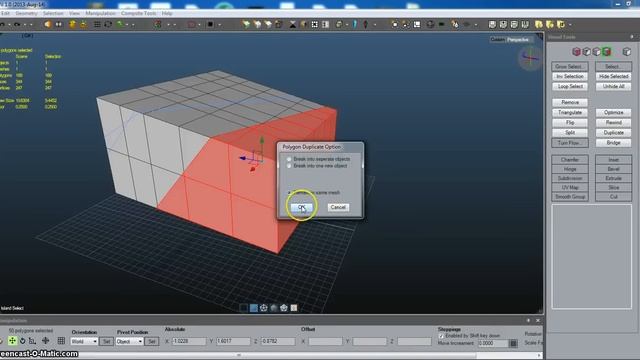Click the Inv Selection button
Screen dimensions: 640x360
[570, 76]
